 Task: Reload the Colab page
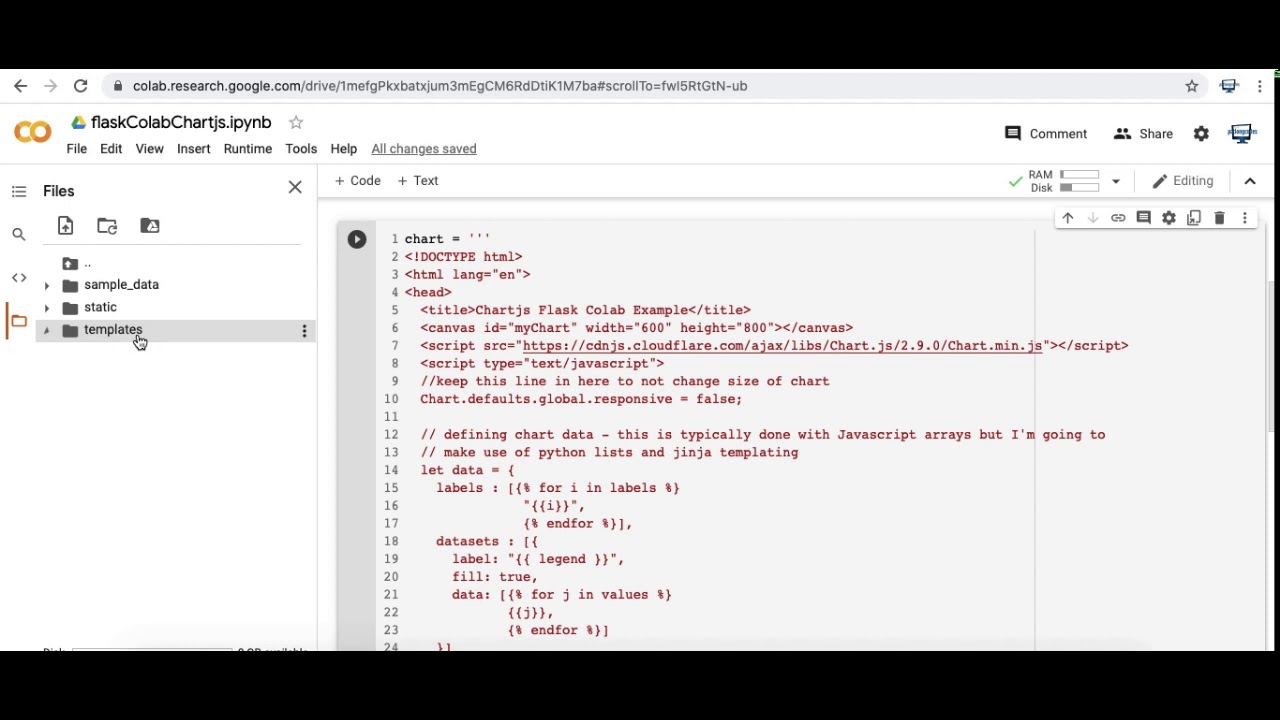tap(81, 86)
